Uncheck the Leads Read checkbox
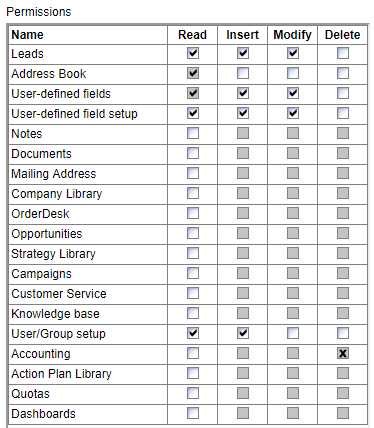Screen dimensions: 374x428 (x=193, y=53)
